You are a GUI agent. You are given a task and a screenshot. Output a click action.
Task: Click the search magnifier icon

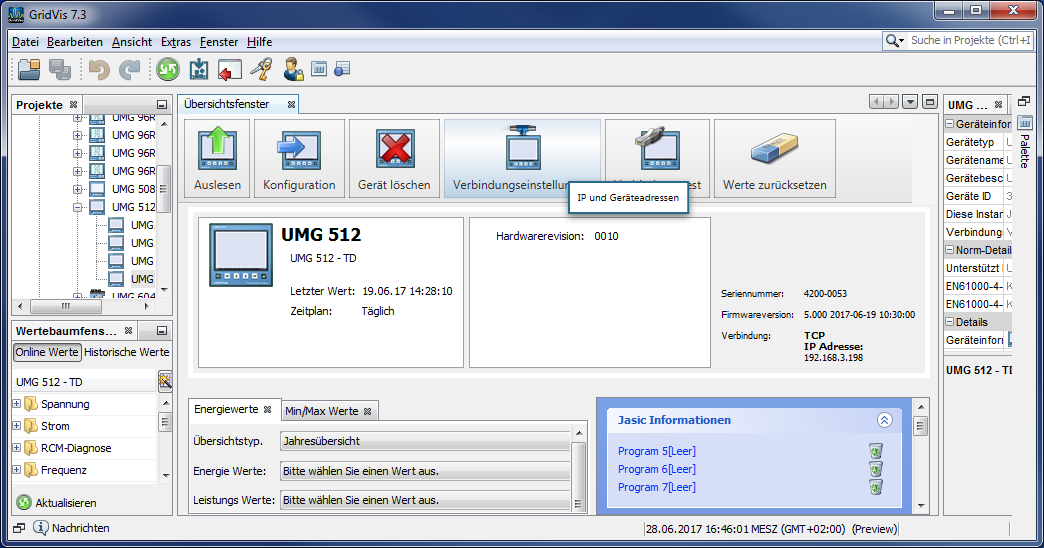click(892, 41)
